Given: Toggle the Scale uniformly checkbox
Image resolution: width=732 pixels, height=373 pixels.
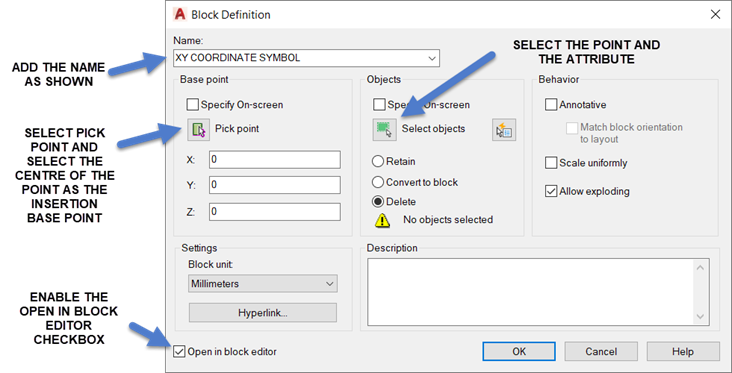Looking at the screenshot, I should (x=551, y=163).
